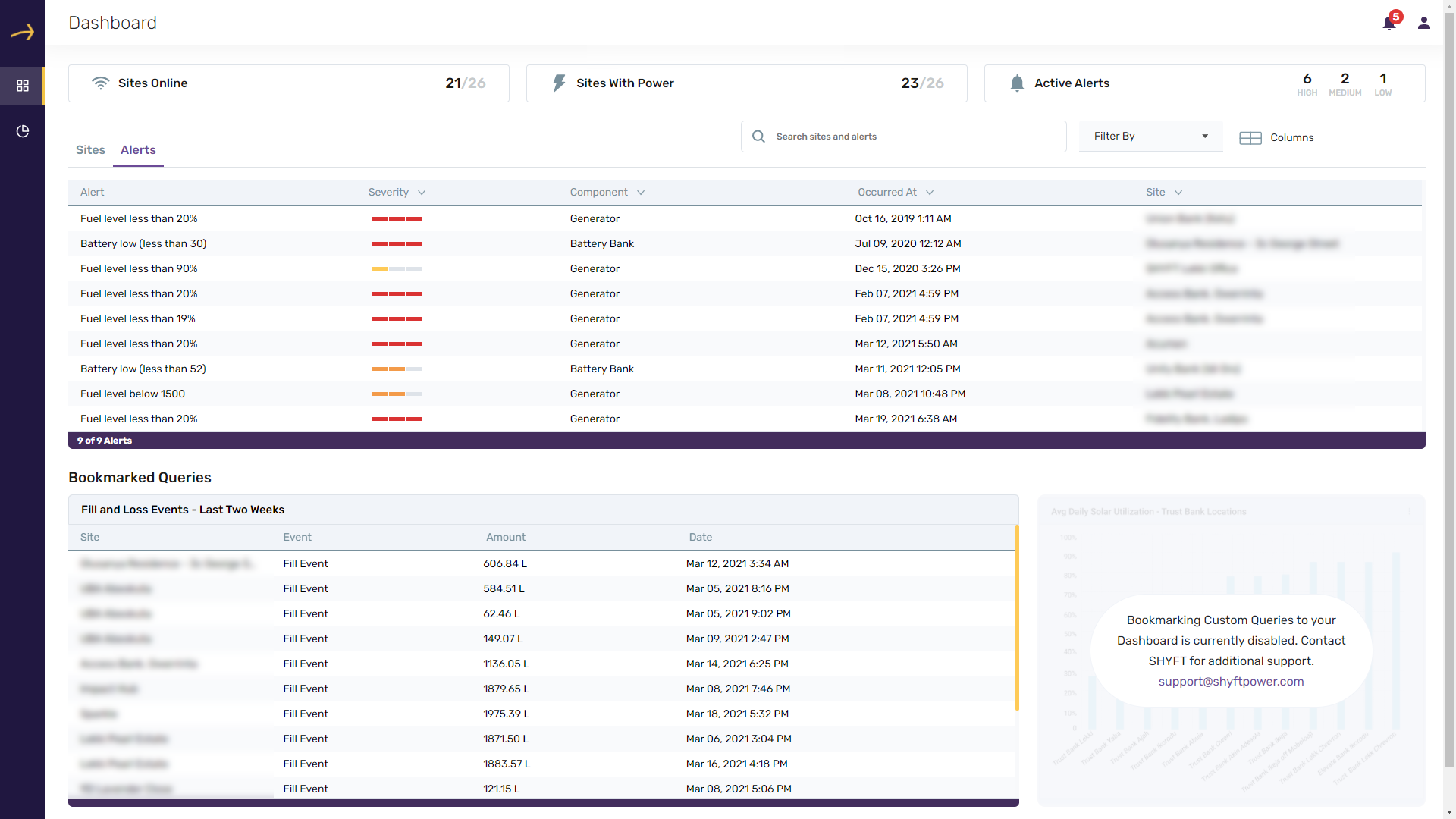
Task: Open the user profile icon
Action: (x=1424, y=23)
